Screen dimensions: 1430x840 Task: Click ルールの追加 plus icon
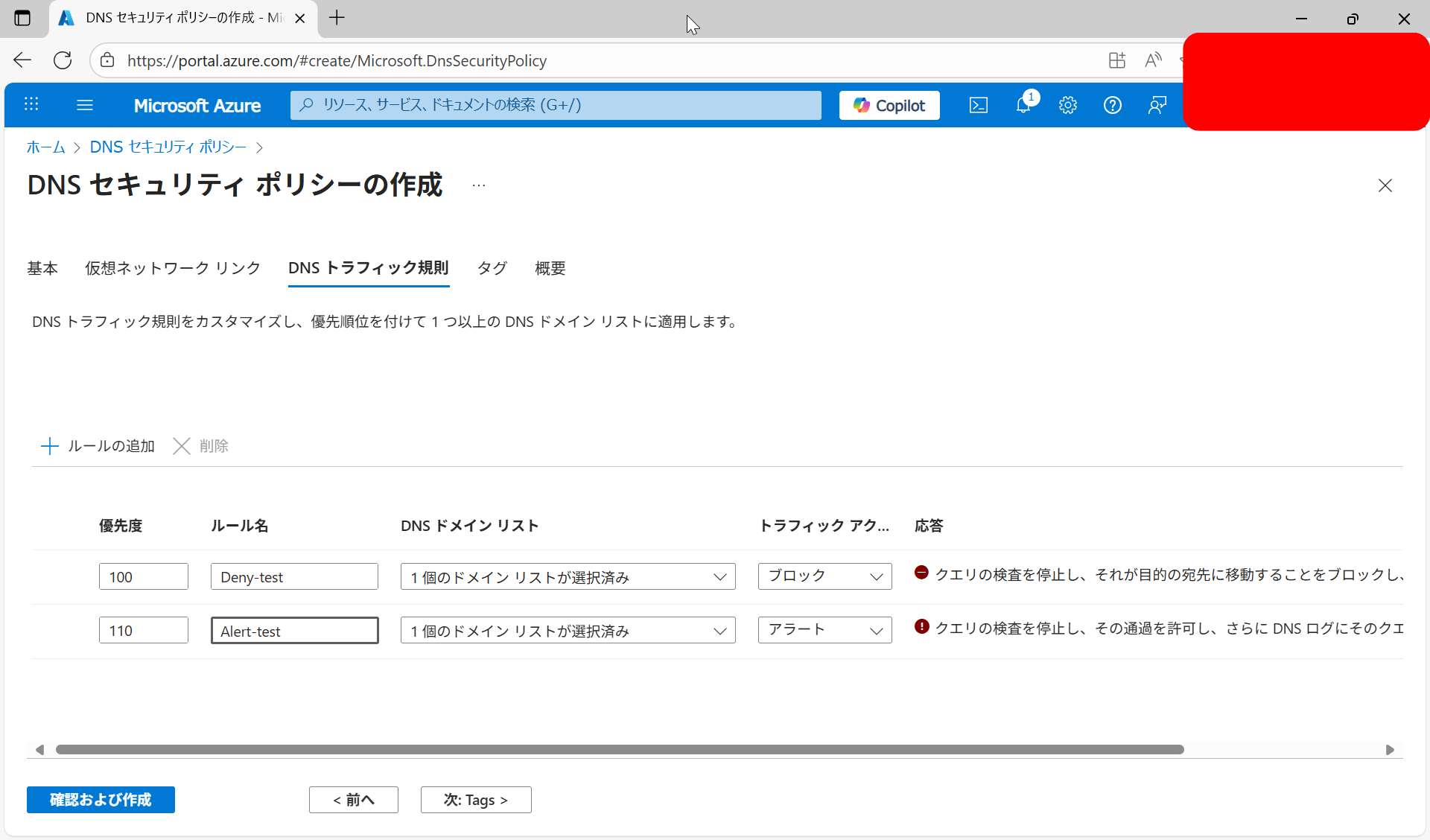pos(50,446)
